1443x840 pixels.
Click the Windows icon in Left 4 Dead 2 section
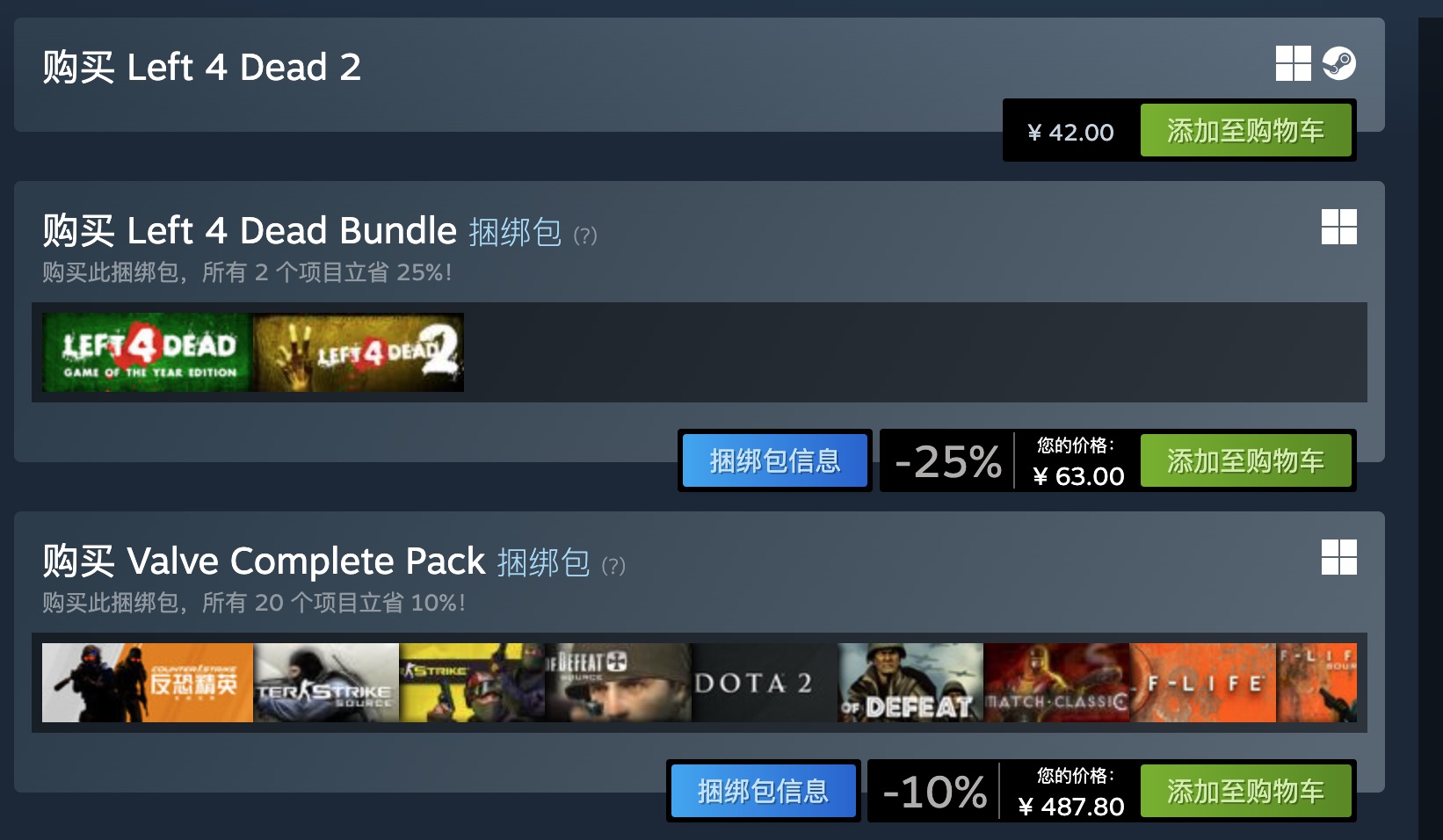coord(1294,63)
